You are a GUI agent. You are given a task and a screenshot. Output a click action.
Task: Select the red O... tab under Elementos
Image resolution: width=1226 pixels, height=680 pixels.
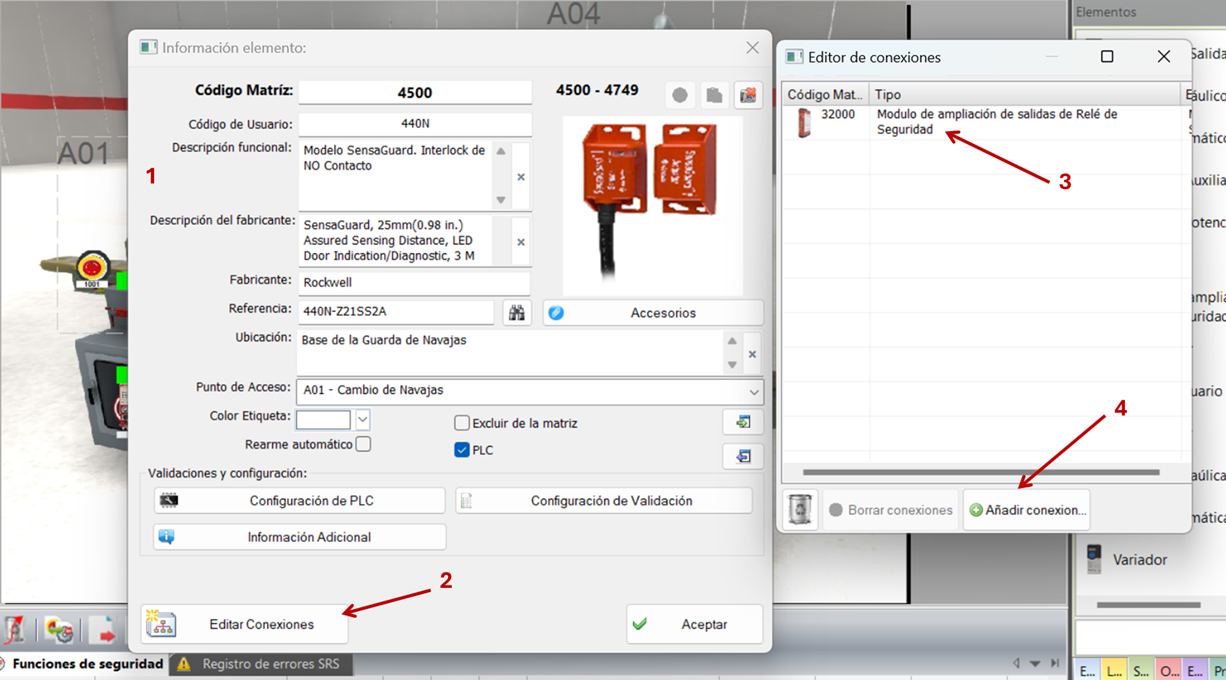[1168, 670]
